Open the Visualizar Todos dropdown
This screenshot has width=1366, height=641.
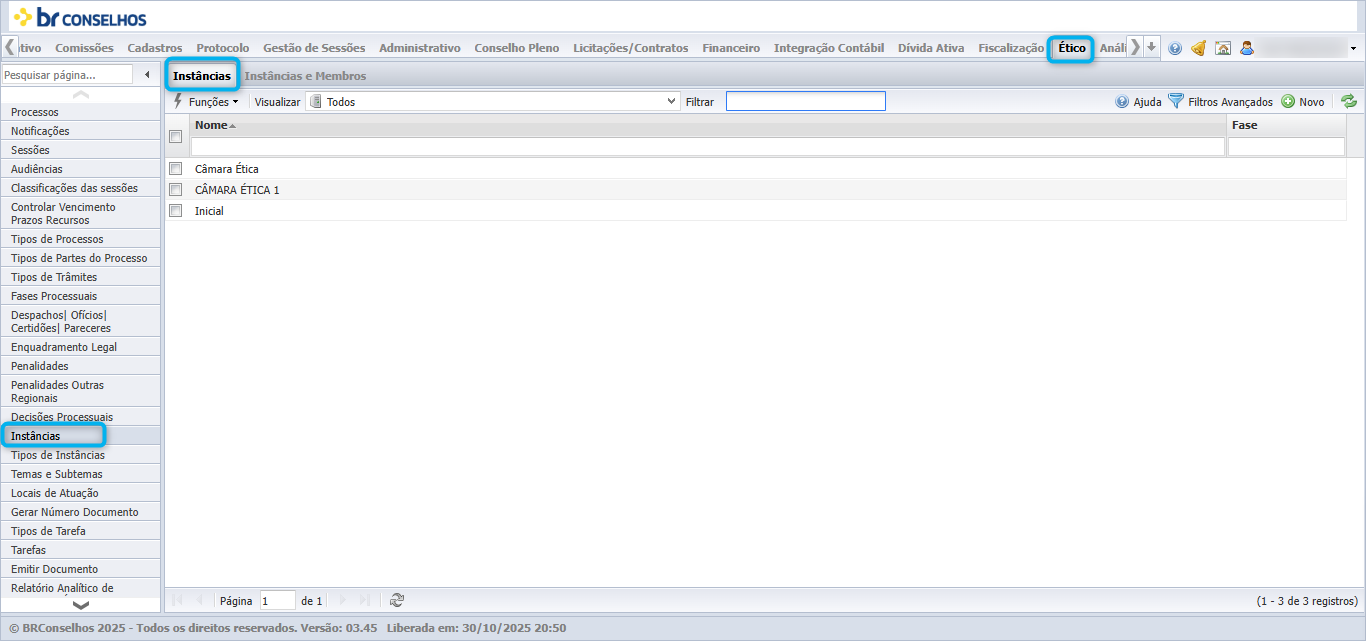pos(493,101)
